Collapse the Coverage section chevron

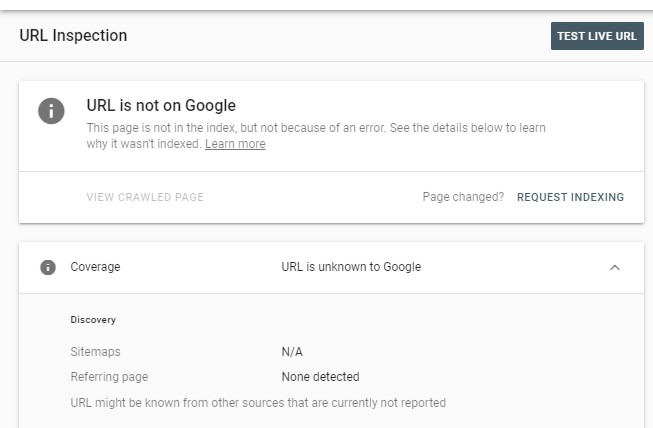[x=615, y=267]
